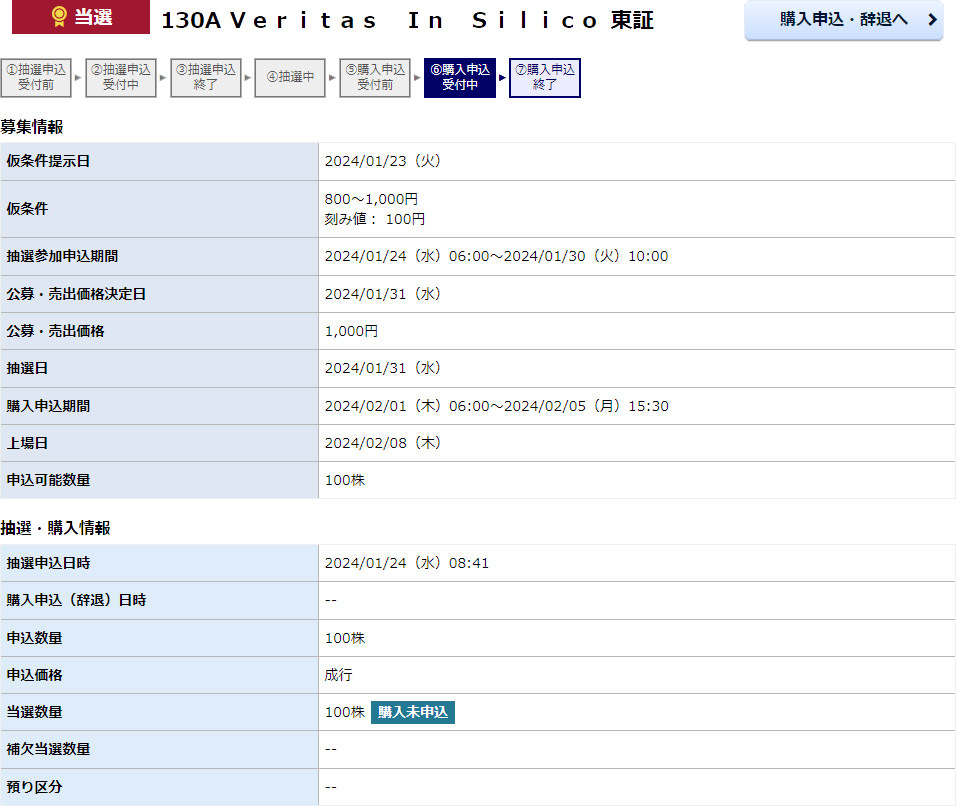This screenshot has width=956, height=806.
Task: Click the 公募・売出価格決定日 label
Action: click(x=76, y=294)
